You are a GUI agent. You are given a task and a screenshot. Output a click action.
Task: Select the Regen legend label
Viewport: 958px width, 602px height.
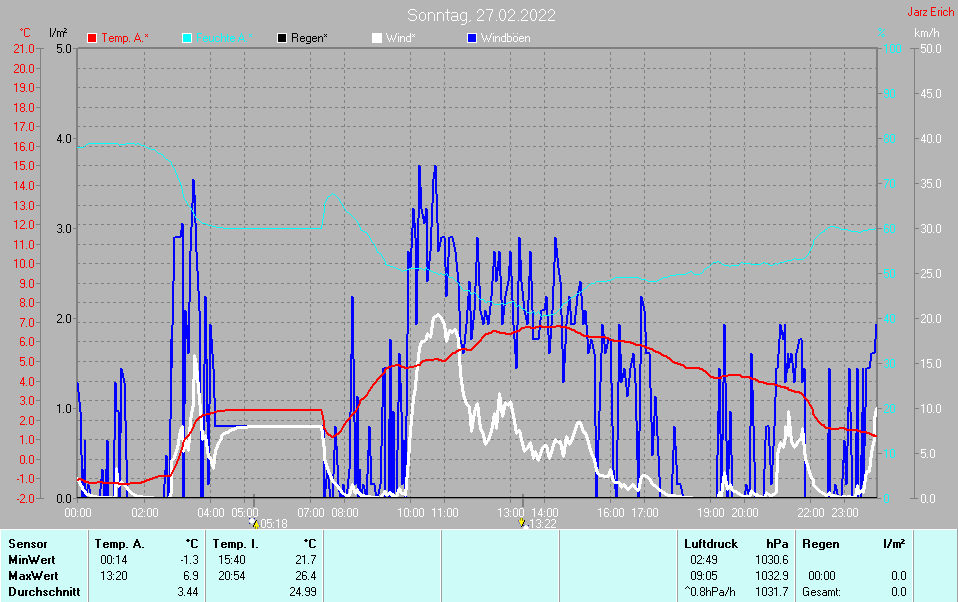pyautogui.click(x=309, y=38)
